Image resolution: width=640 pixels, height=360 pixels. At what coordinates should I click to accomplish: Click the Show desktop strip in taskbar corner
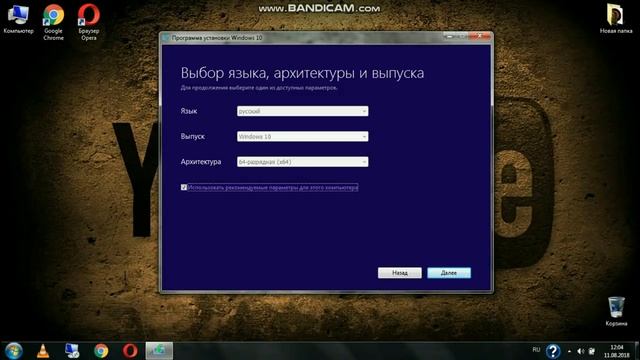click(x=637, y=351)
